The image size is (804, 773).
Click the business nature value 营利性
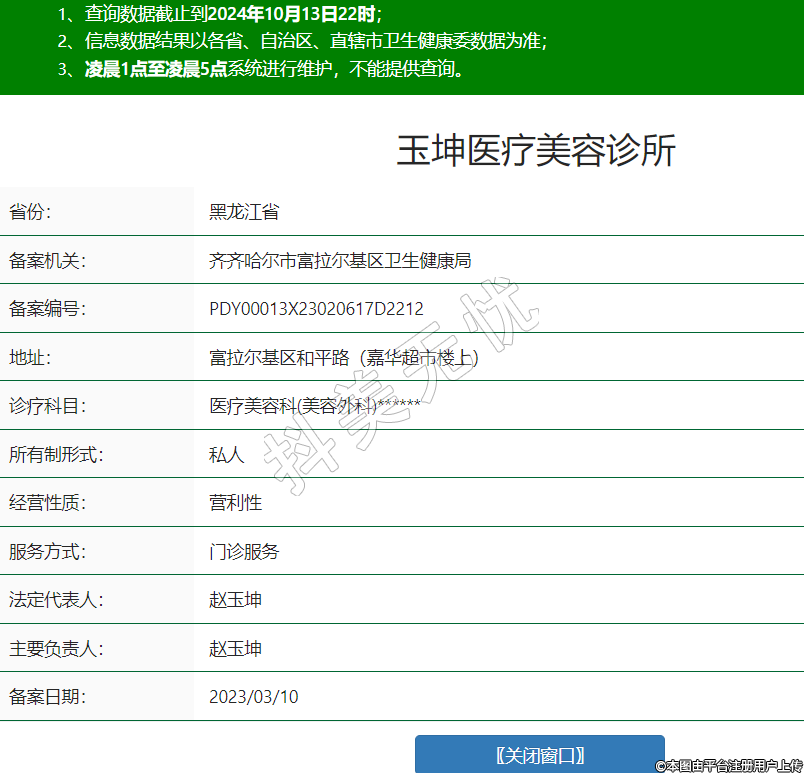pos(235,503)
